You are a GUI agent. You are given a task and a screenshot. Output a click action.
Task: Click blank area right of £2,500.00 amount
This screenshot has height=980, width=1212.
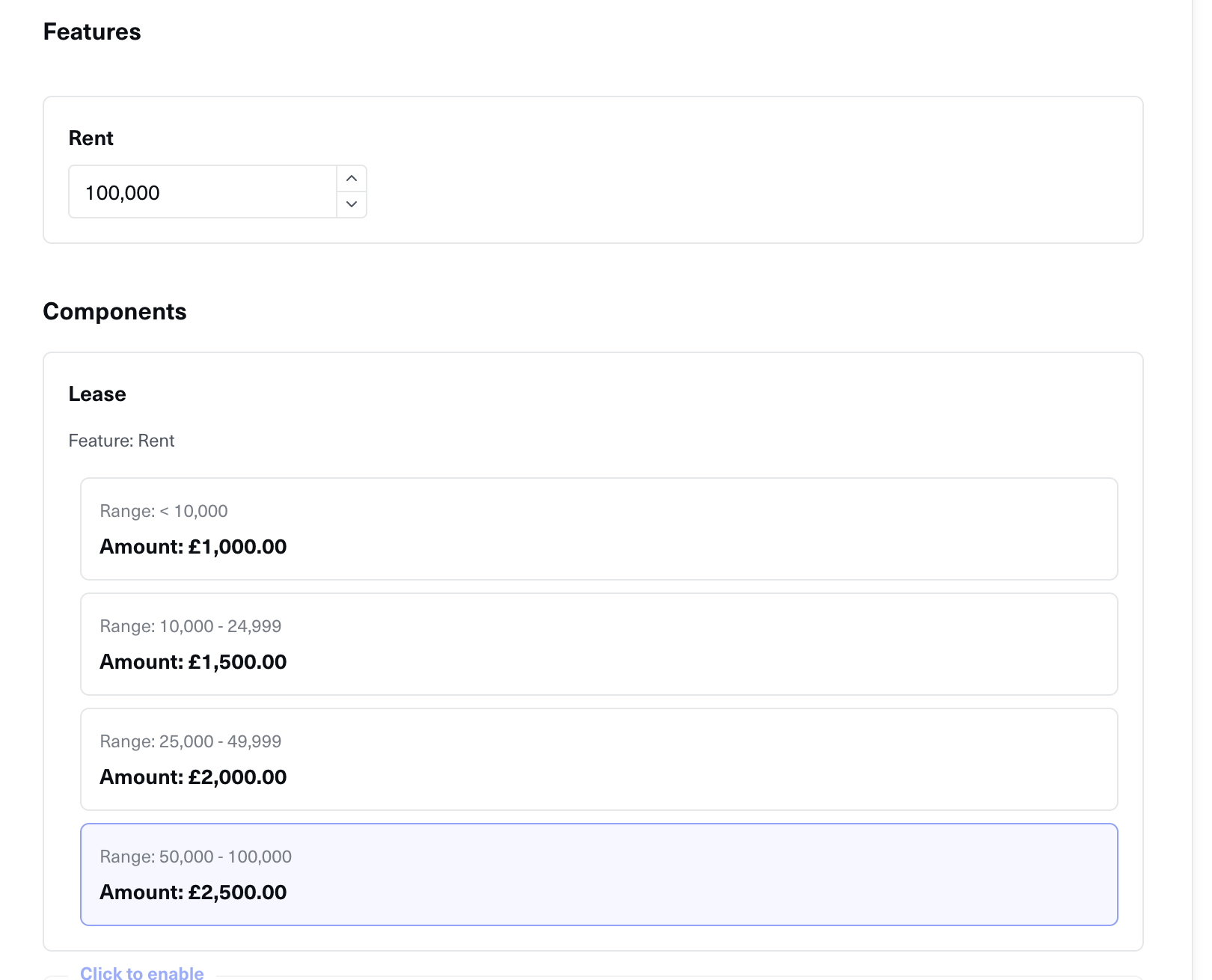pyautogui.click(x=673, y=892)
